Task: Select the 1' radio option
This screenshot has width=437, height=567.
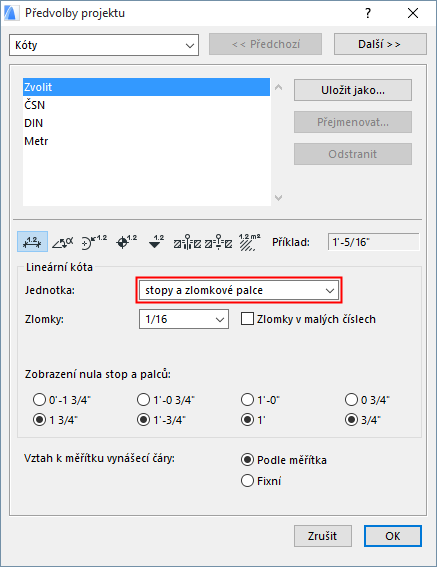Action: click(x=247, y=420)
